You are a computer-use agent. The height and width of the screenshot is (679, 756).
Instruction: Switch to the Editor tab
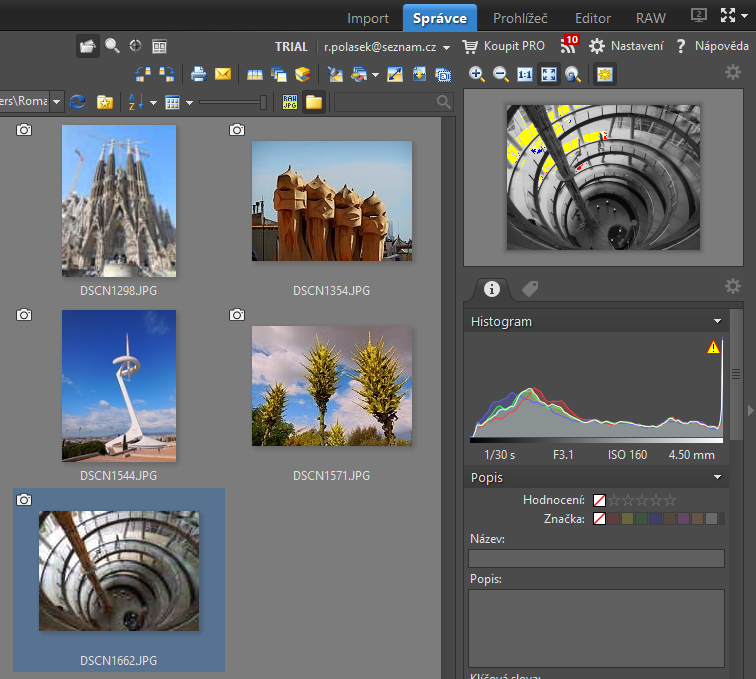coord(593,18)
